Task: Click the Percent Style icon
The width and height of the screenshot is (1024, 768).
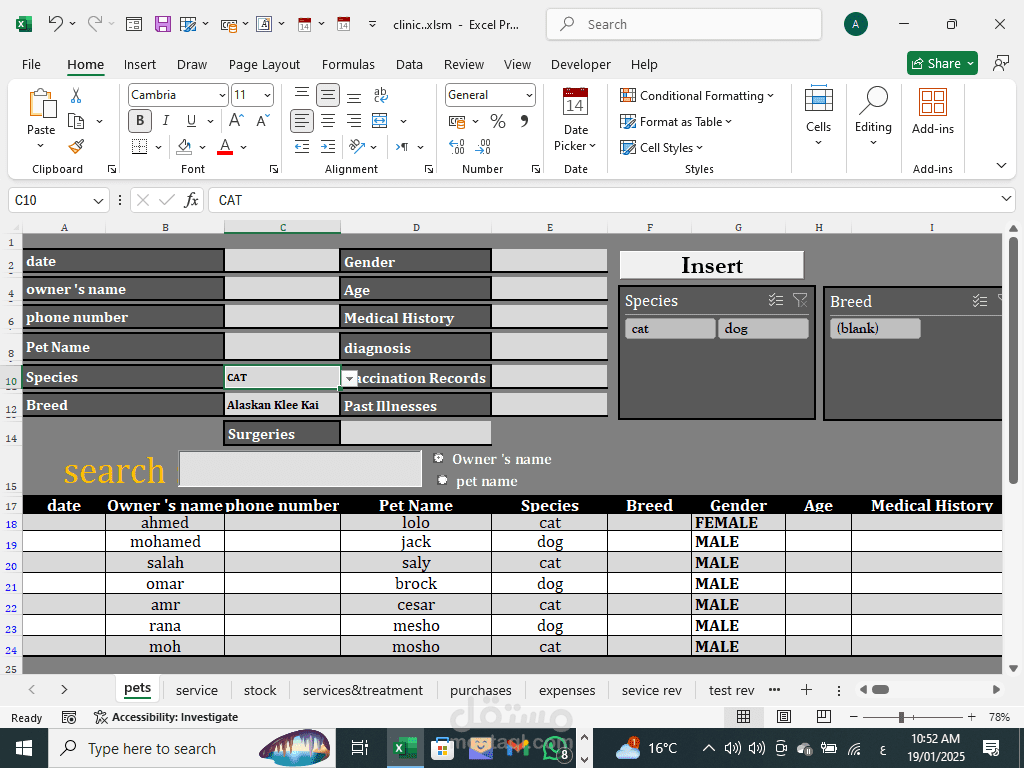Action: pos(498,121)
